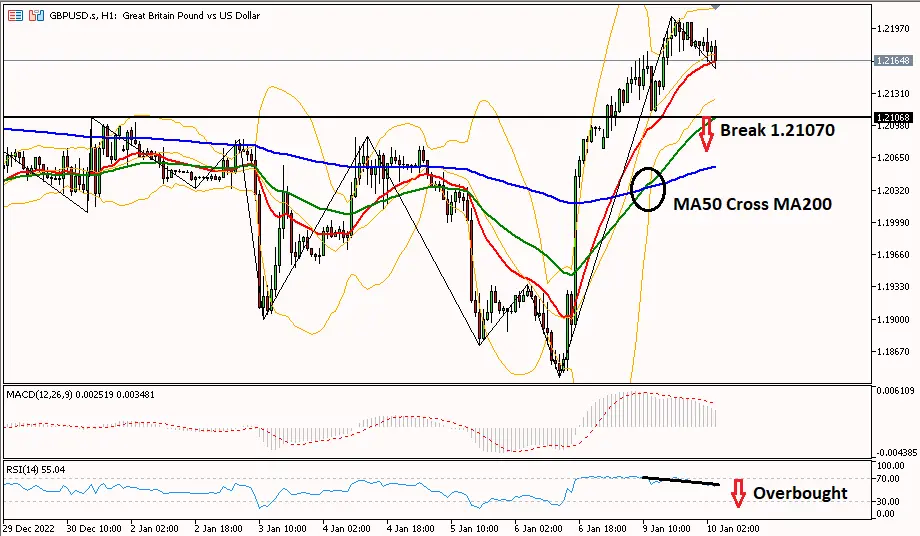Click the 1.21648 current price label
Image resolution: width=920 pixels, height=536 pixels.
891,61
